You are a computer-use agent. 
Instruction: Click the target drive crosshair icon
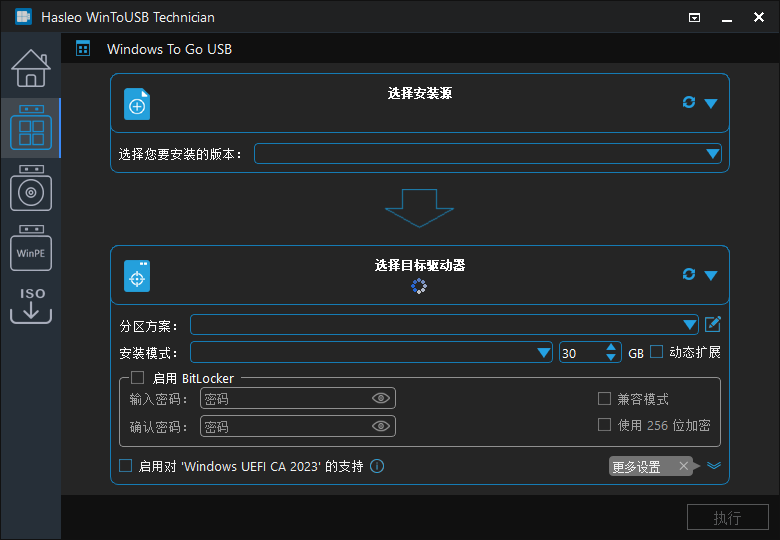point(137,276)
